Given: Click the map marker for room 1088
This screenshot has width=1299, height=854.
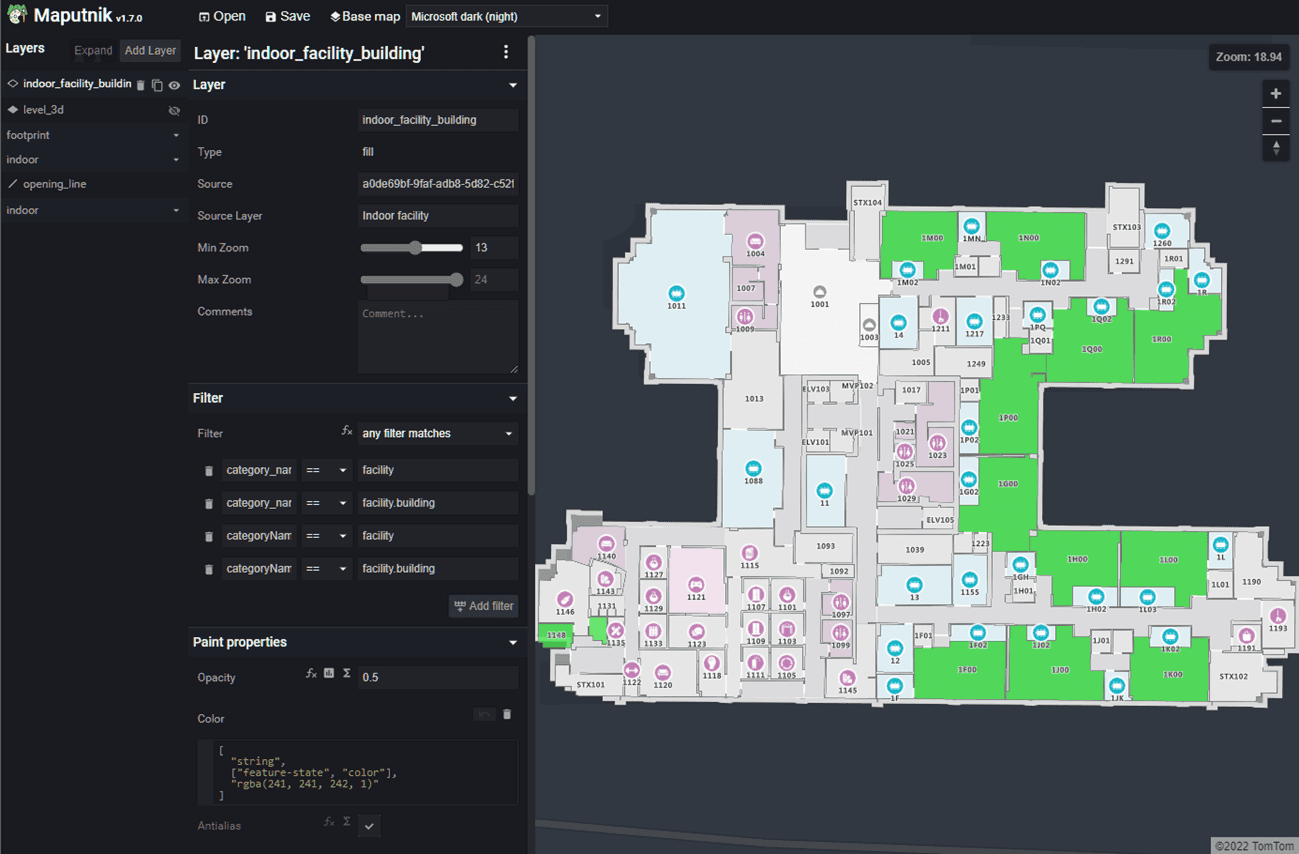Looking at the screenshot, I should coord(753,468).
